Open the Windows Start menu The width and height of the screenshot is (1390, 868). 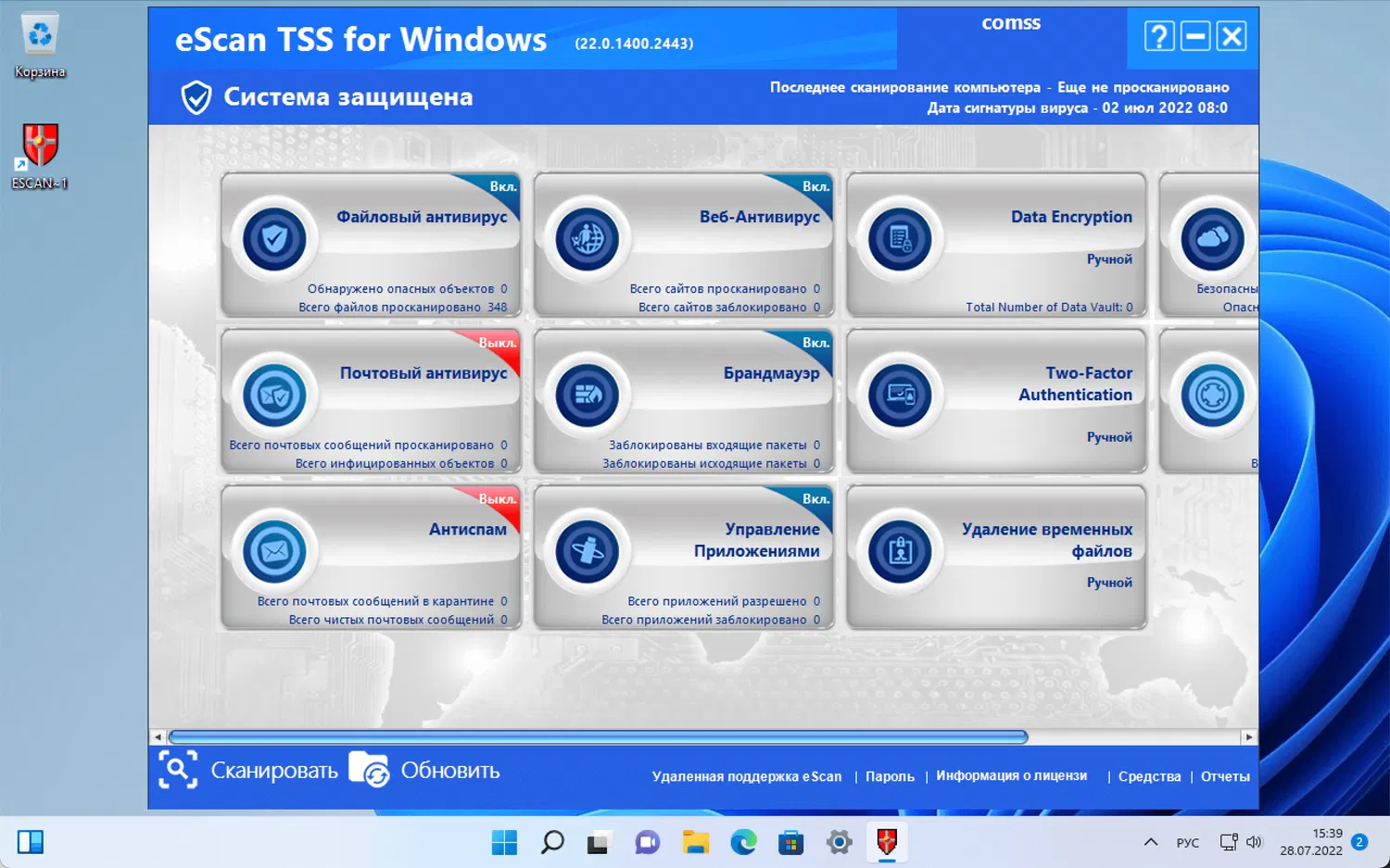pos(504,842)
